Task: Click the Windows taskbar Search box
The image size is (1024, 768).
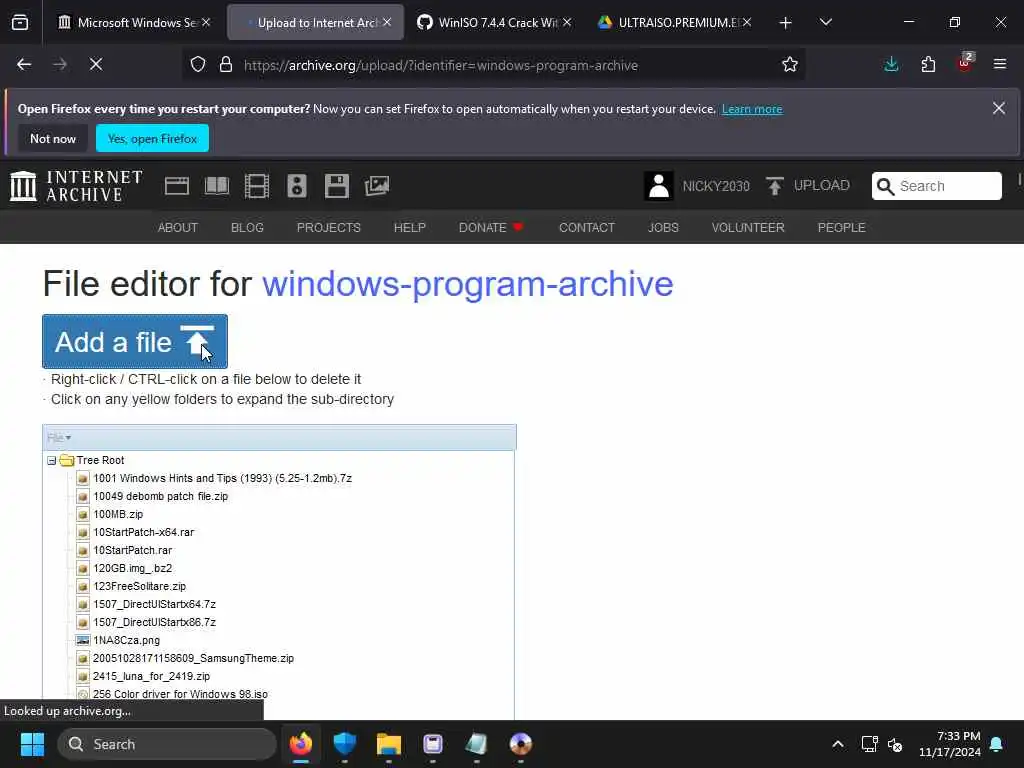Action: [x=167, y=744]
